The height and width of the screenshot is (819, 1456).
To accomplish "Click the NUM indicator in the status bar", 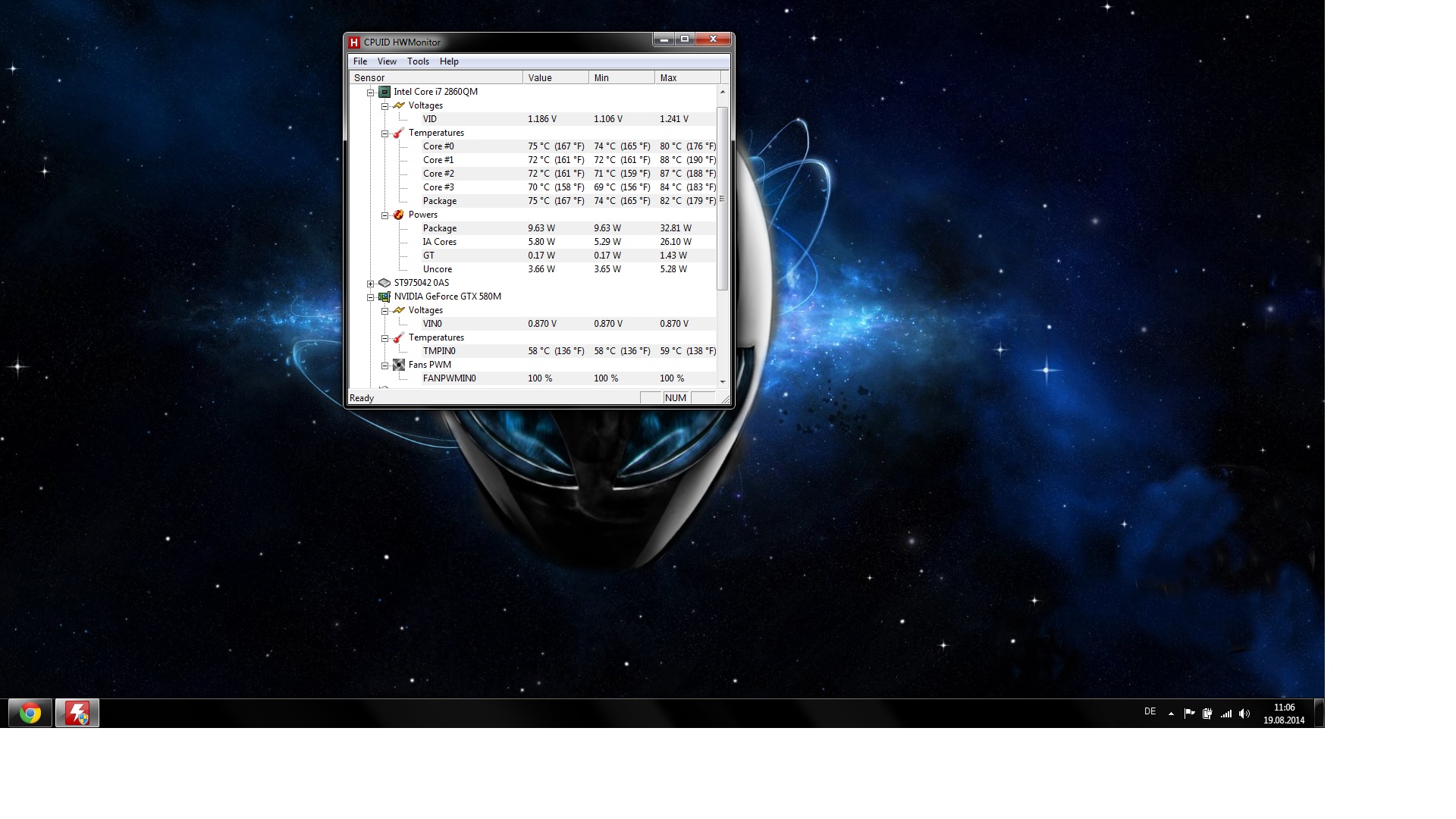I will point(676,398).
